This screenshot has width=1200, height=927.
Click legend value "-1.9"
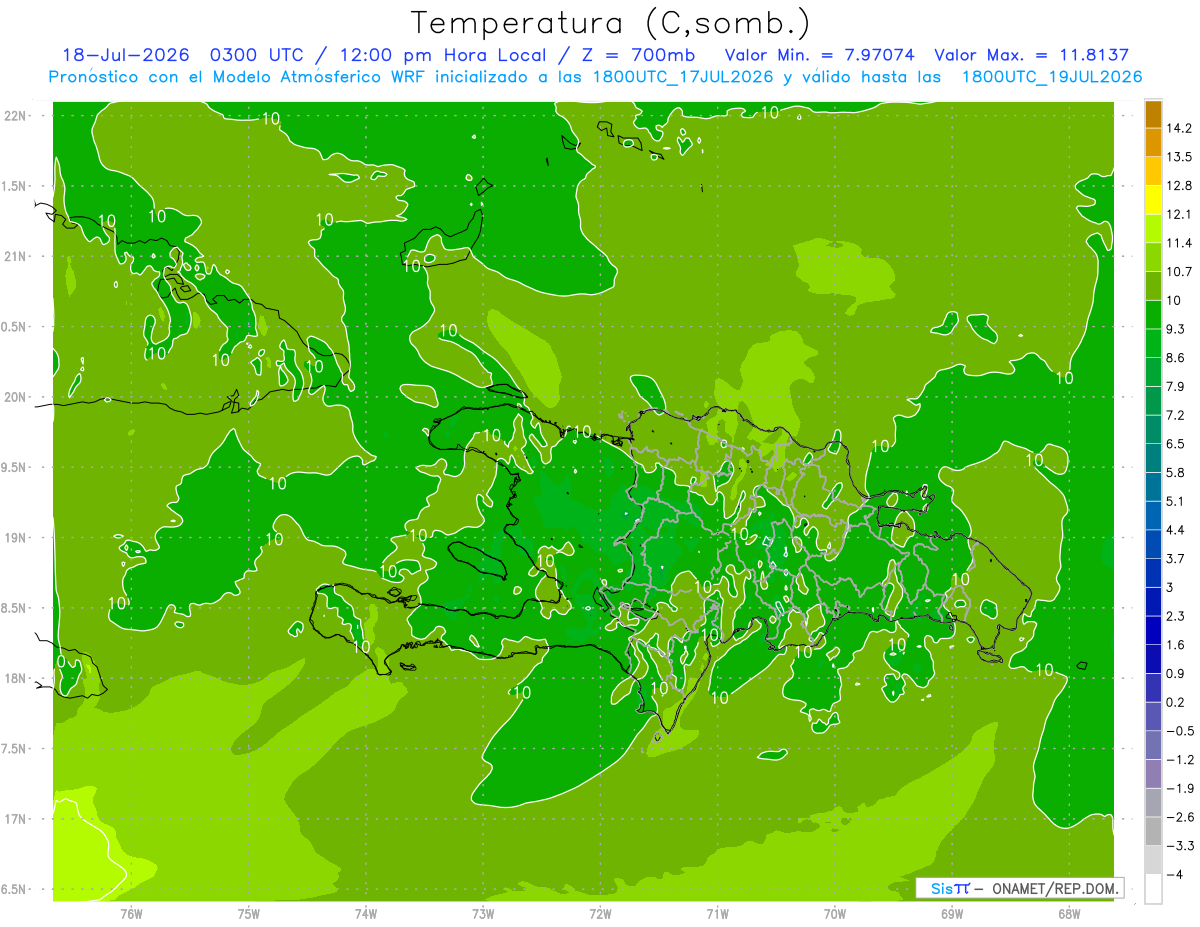pos(1180,788)
